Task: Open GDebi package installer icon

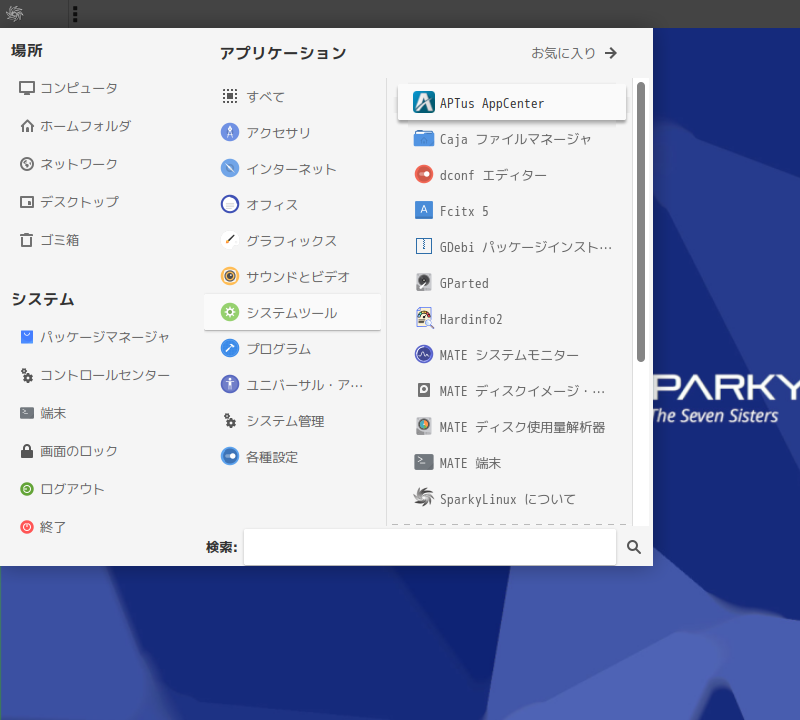Action: coord(423,247)
